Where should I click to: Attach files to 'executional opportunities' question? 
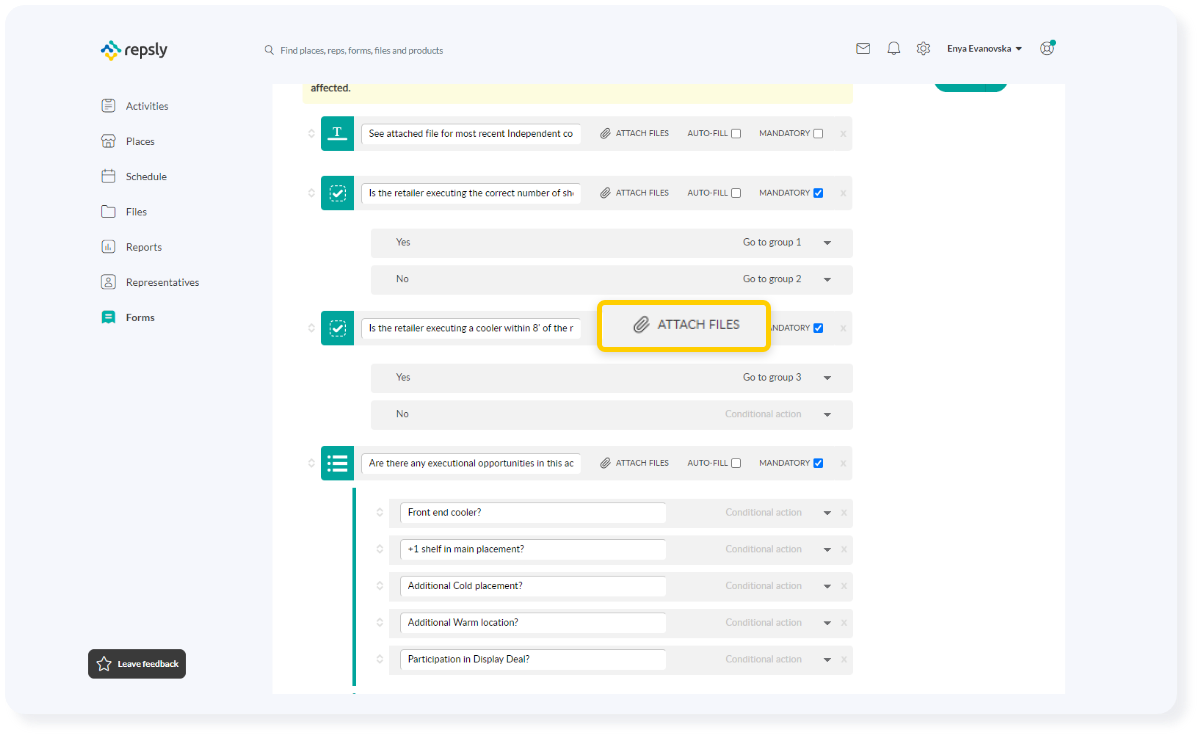tap(635, 463)
